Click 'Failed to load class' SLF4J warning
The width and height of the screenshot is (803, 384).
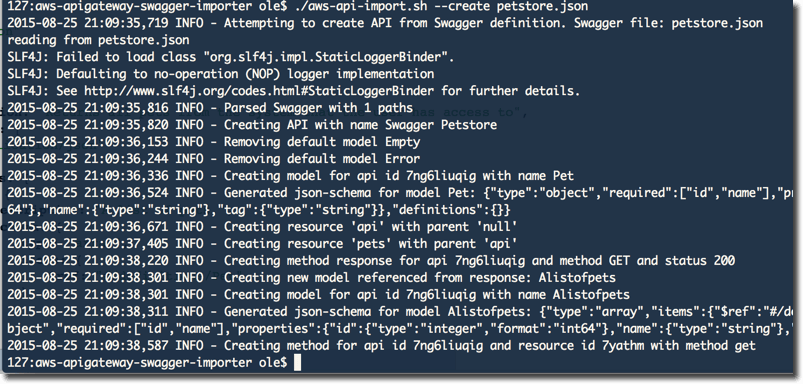click(x=231, y=57)
